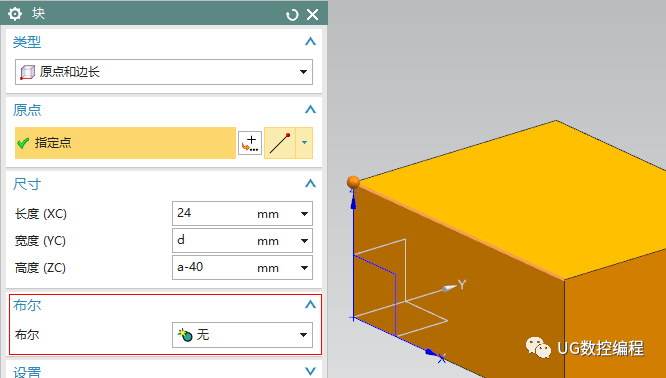
Task: Collapse the 原点 section
Action: pyautogui.click(x=310, y=110)
